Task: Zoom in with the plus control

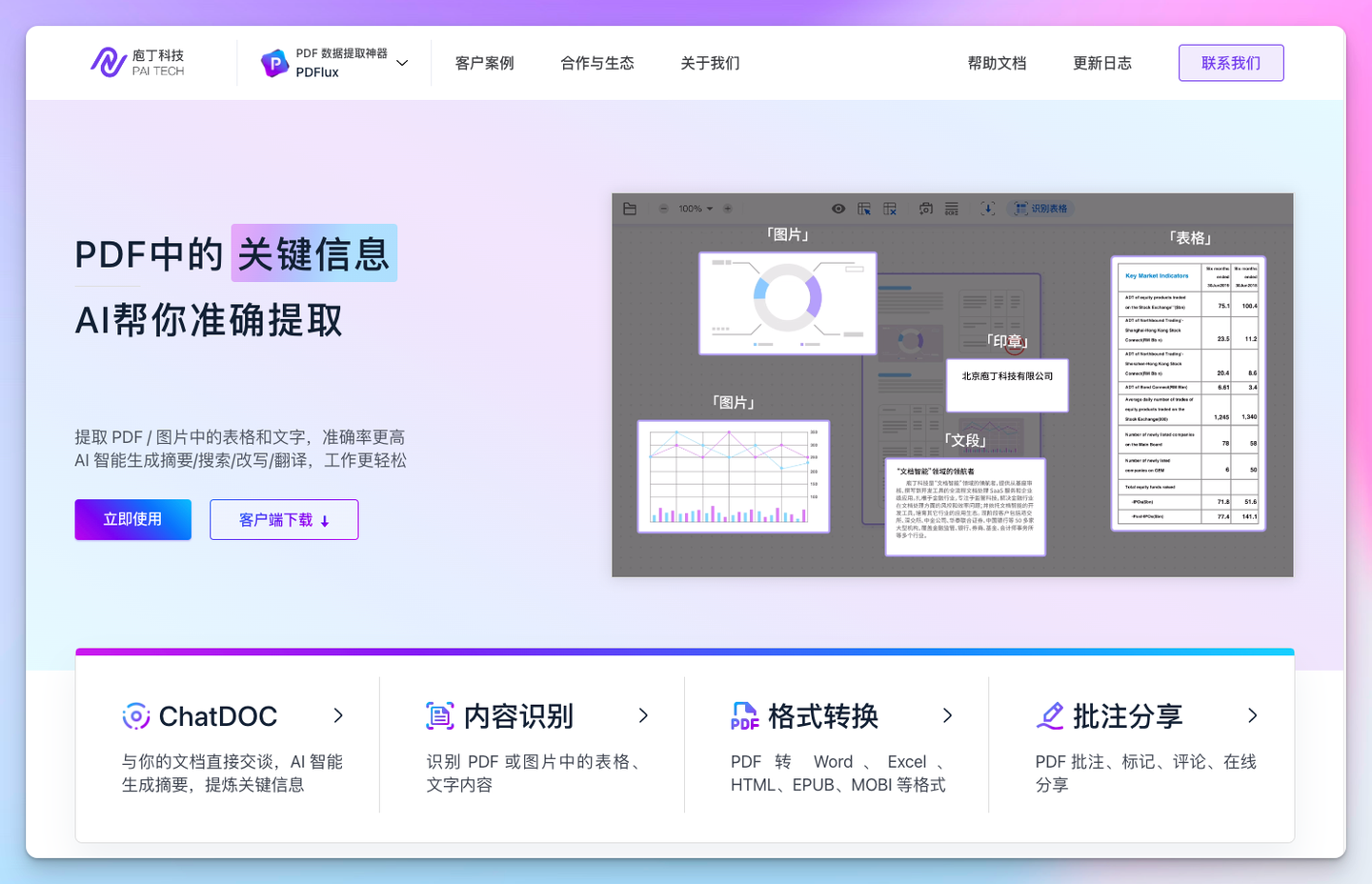Action: 727,208
